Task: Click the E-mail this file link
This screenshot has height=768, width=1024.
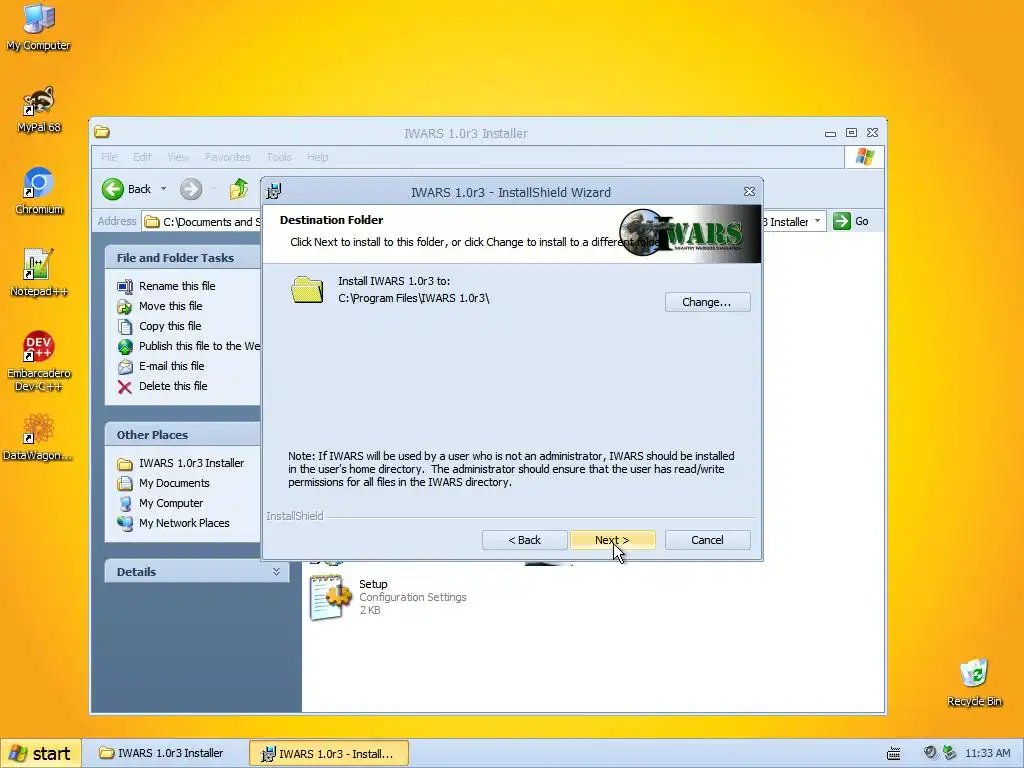Action: coord(171,366)
